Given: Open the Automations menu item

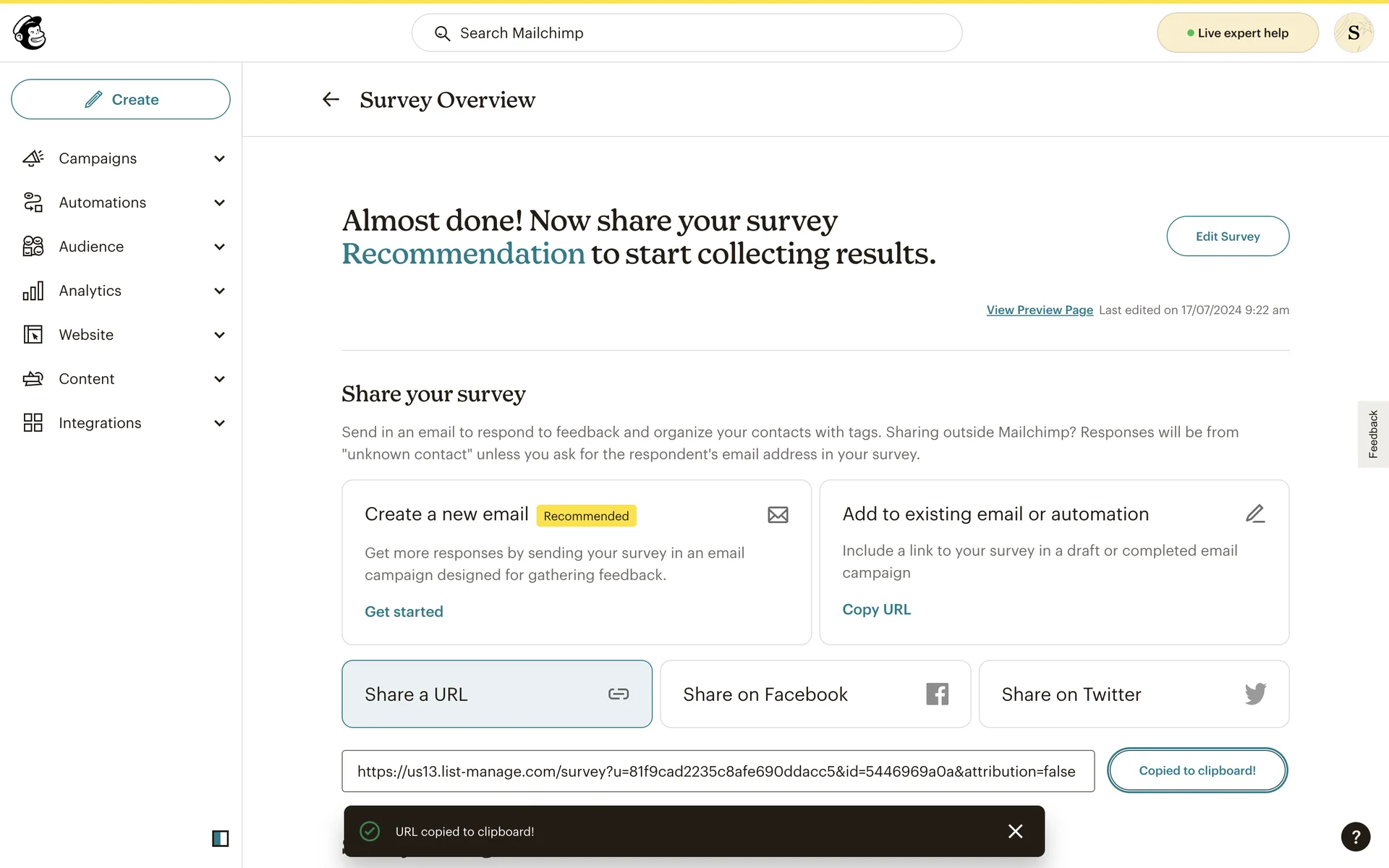Looking at the screenshot, I should click(102, 203).
